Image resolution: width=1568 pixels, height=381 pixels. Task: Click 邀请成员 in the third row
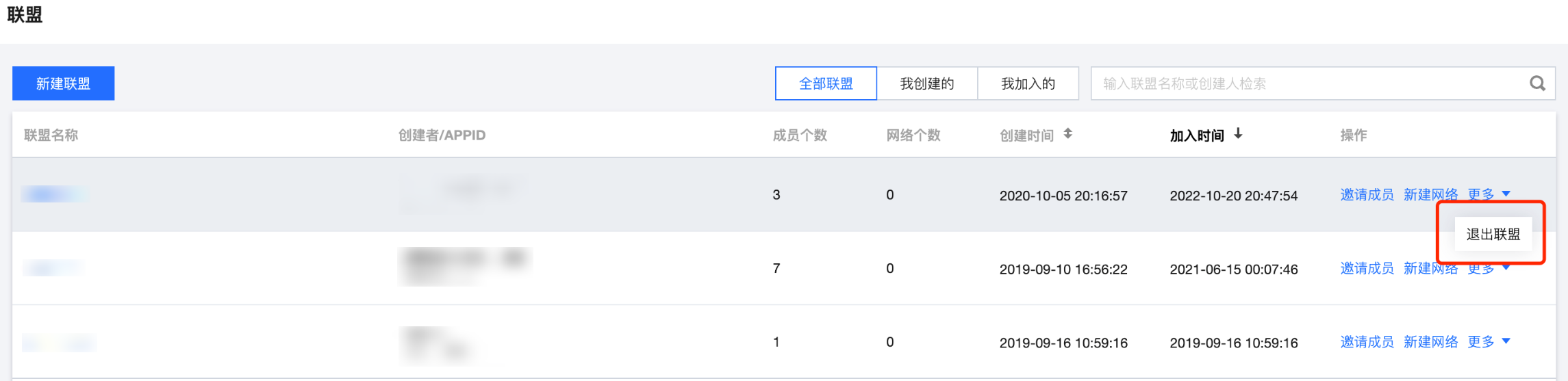point(1367,342)
